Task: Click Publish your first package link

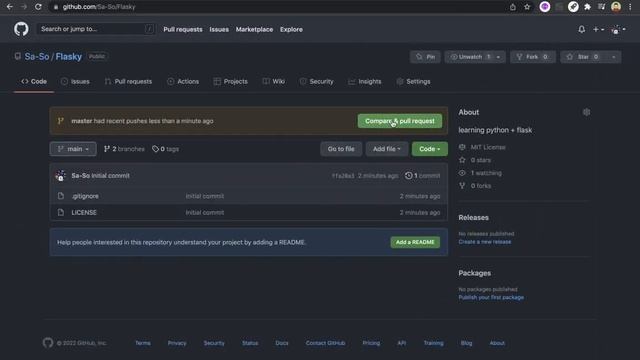Action: (x=491, y=298)
